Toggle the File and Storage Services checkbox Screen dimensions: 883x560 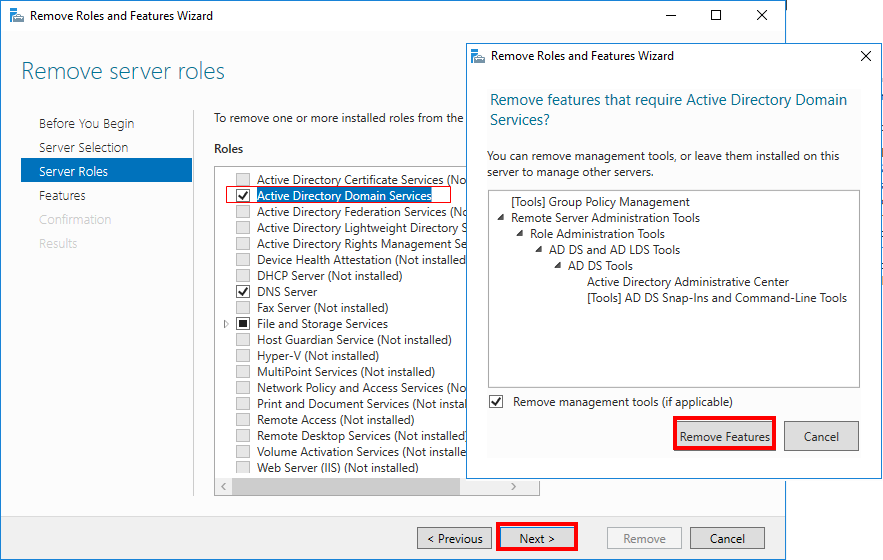click(x=243, y=324)
